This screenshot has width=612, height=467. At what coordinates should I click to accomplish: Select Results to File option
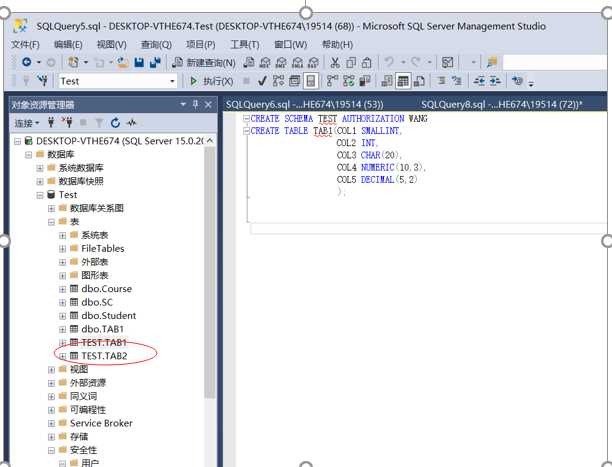tap(419, 81)
